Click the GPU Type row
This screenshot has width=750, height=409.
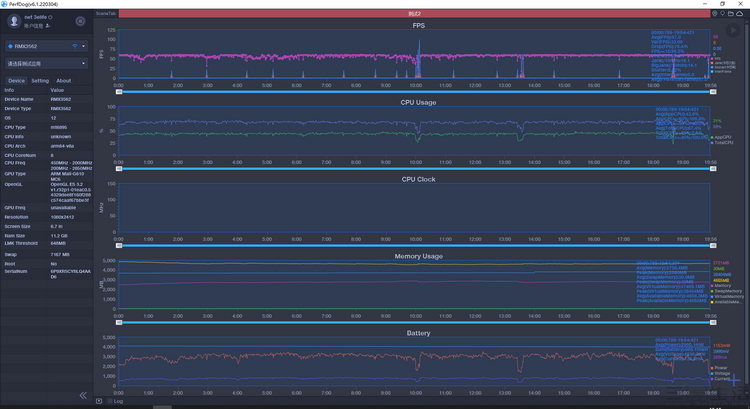[47, 176]
